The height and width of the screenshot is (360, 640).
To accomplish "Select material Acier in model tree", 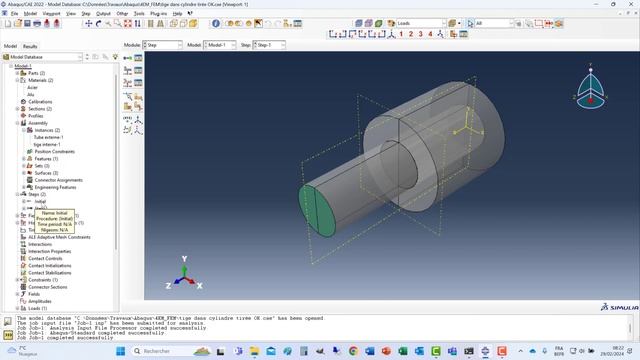I will [x=32, y=87].
